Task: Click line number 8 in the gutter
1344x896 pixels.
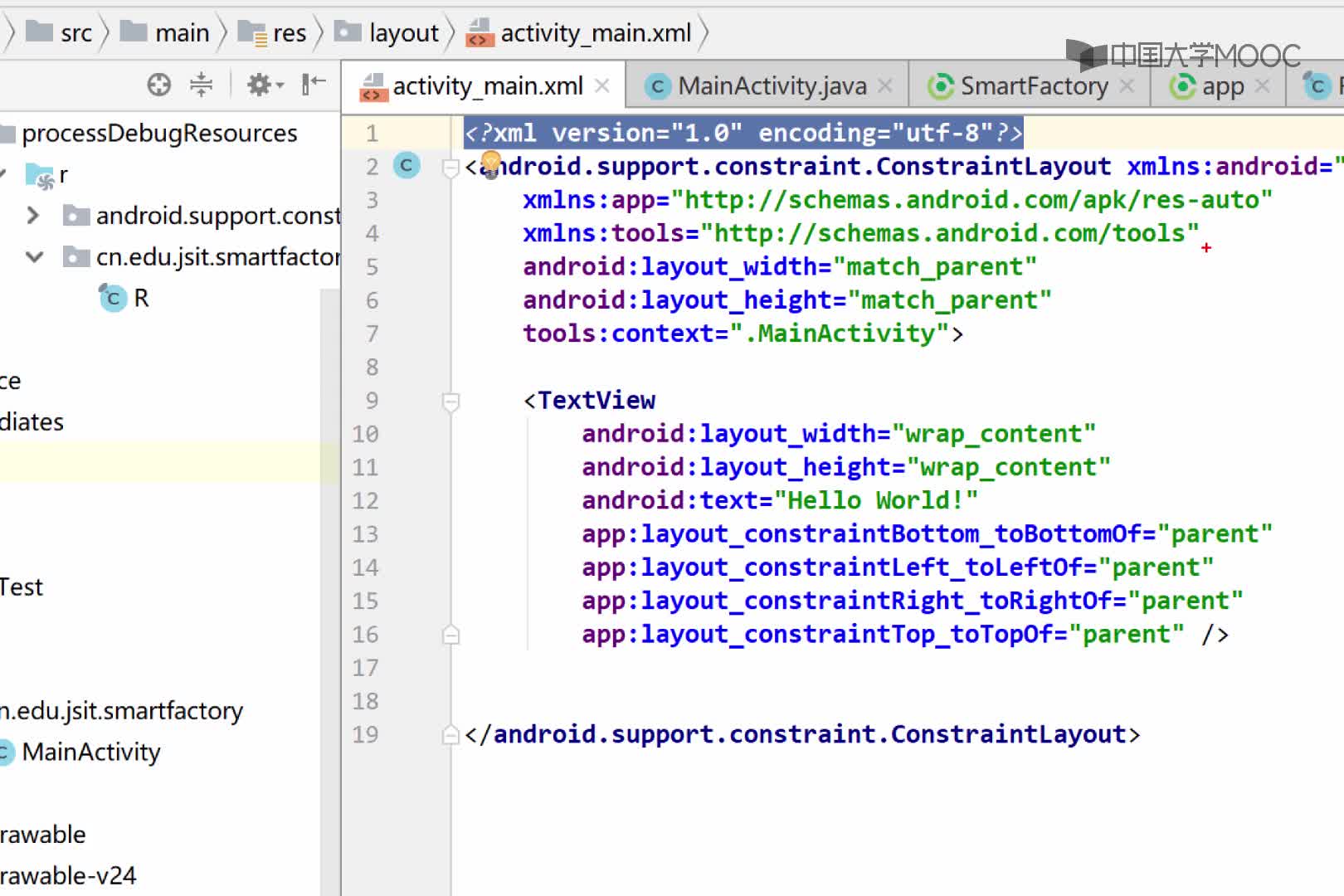Action: [x=372, y=368]
